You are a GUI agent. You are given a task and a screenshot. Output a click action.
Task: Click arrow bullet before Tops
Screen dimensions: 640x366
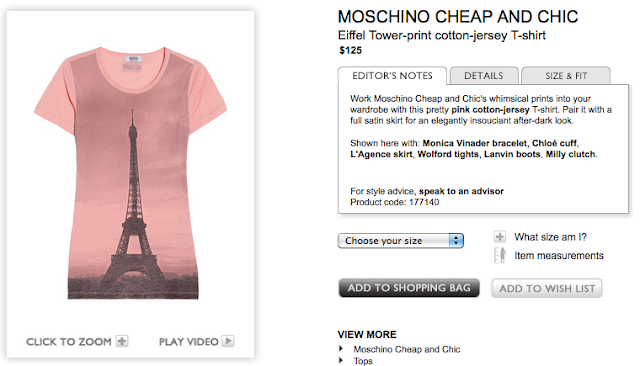tap(341, 361)
